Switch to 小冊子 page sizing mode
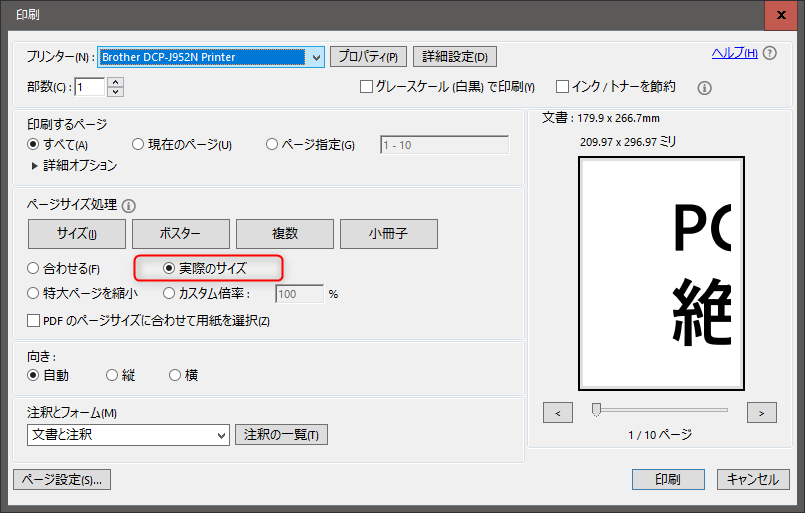 pyautogui.click(x=388, y=233)
